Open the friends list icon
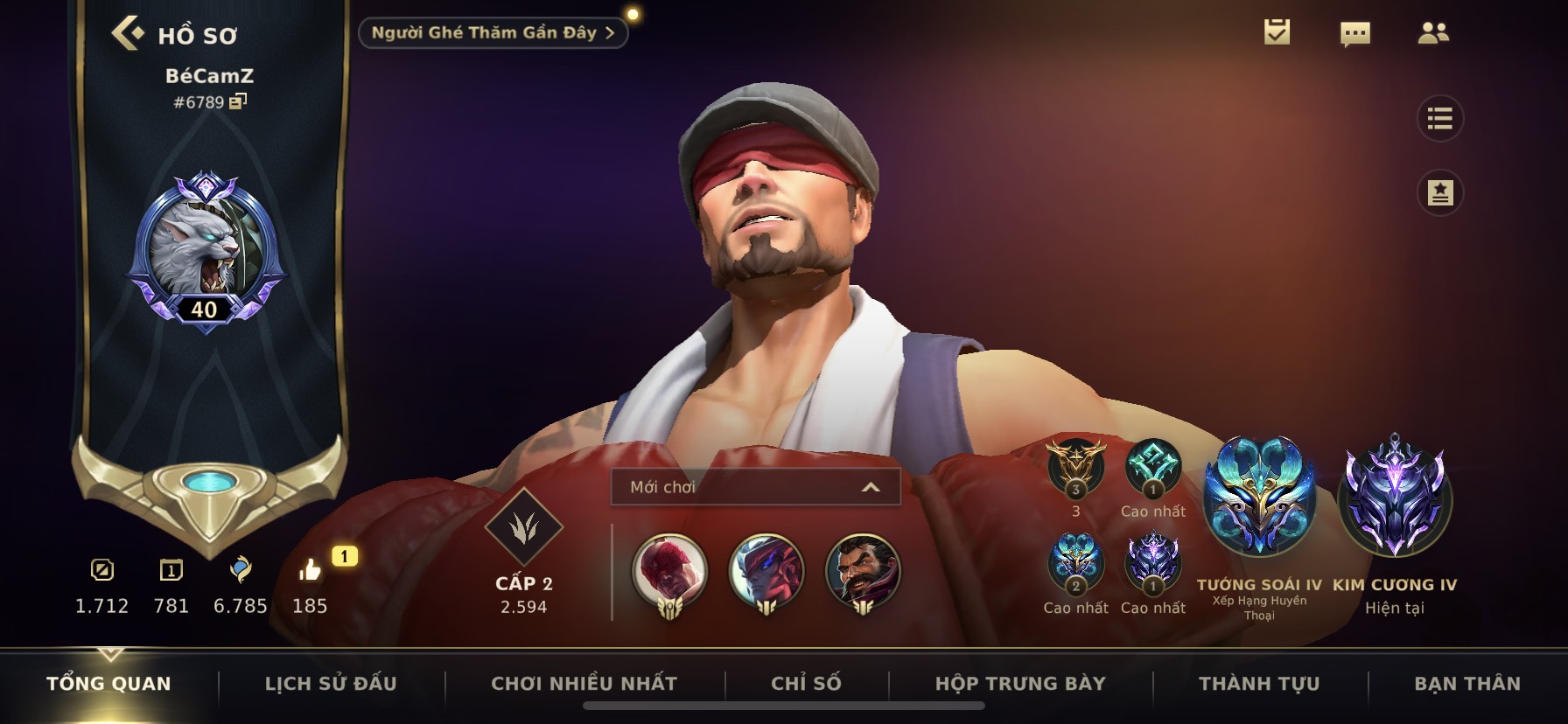 tap(1433, 33)
